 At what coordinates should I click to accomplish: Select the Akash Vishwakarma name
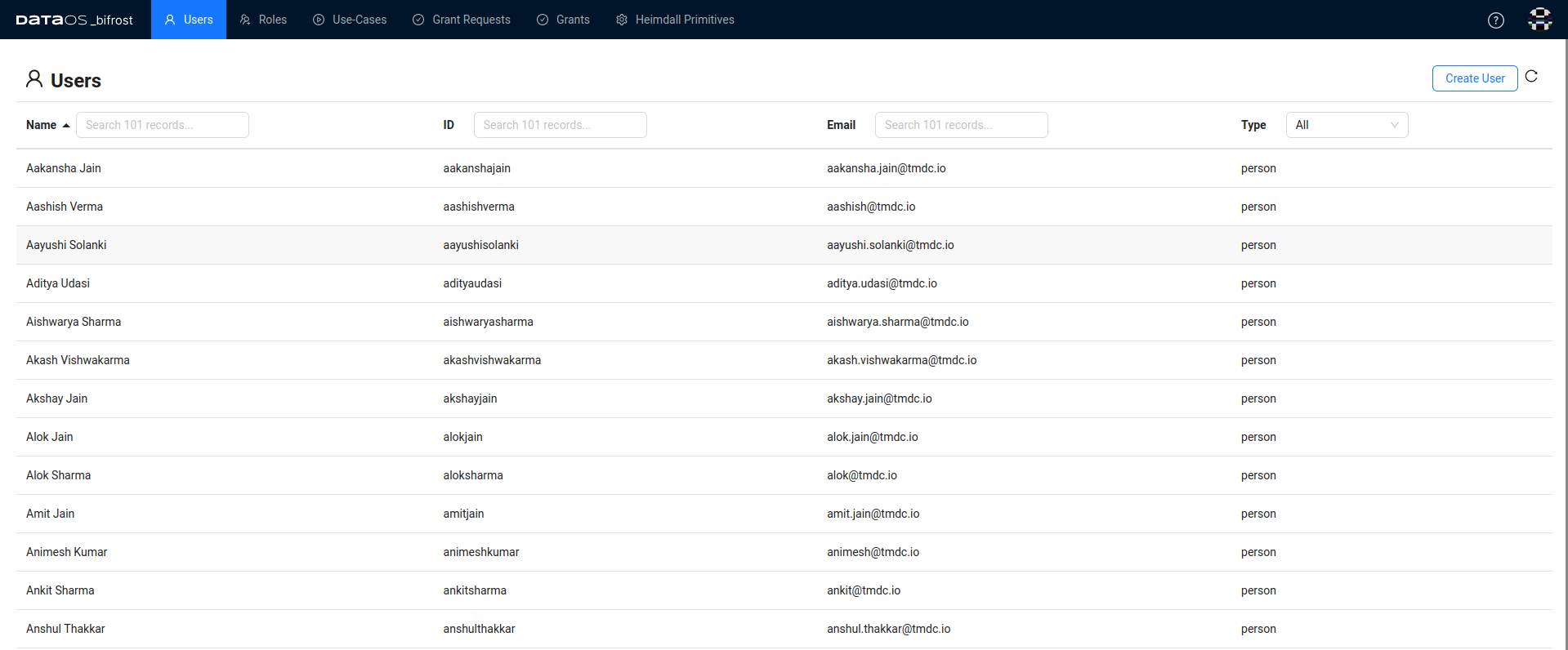(78, 360)
